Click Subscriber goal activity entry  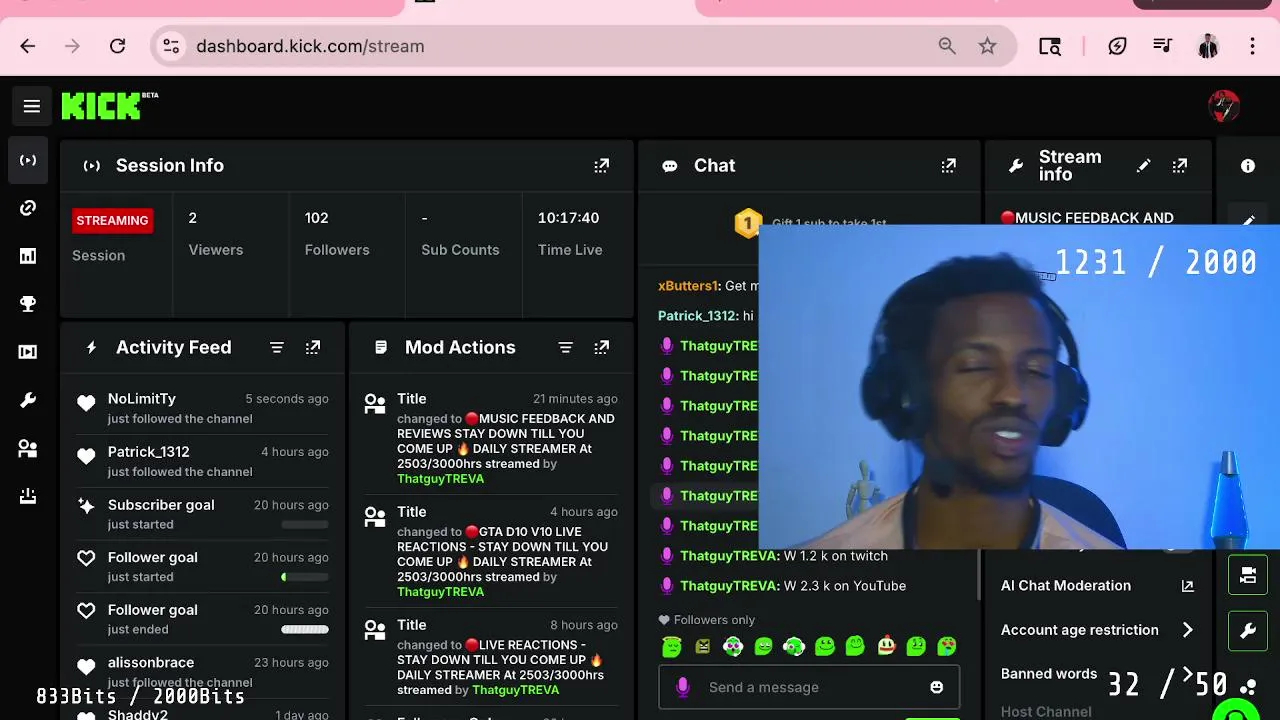point(203,514)
